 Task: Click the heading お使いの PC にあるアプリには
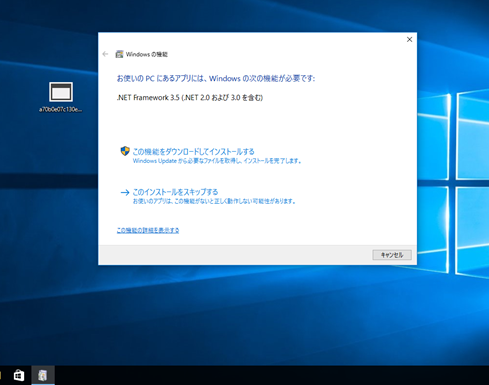(x=216, y=79)
